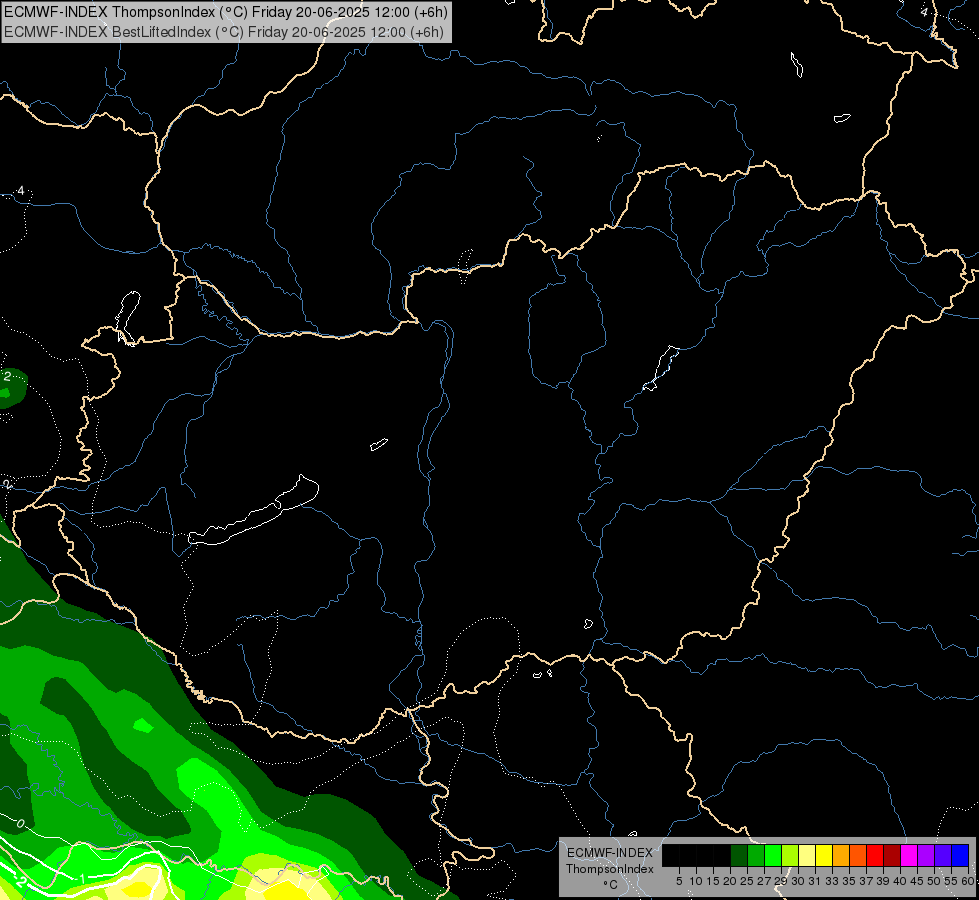Select the indigo 50–55 legend swatch

click(x=943, y=855)
